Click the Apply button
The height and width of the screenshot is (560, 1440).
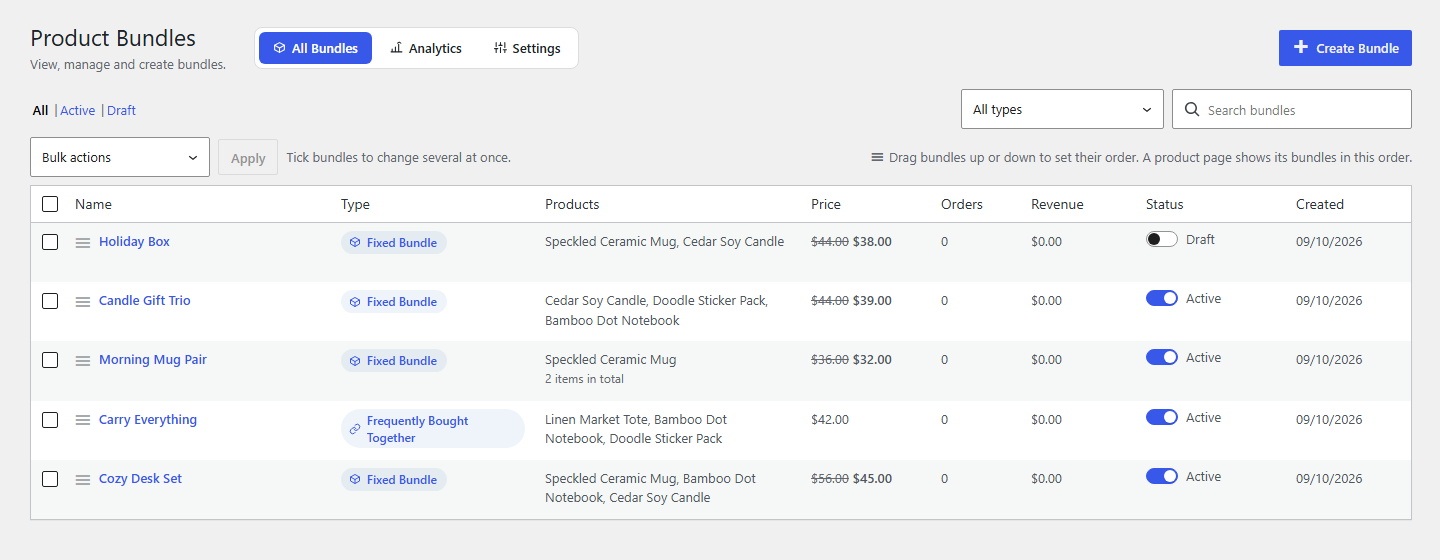tap(248, 158)
